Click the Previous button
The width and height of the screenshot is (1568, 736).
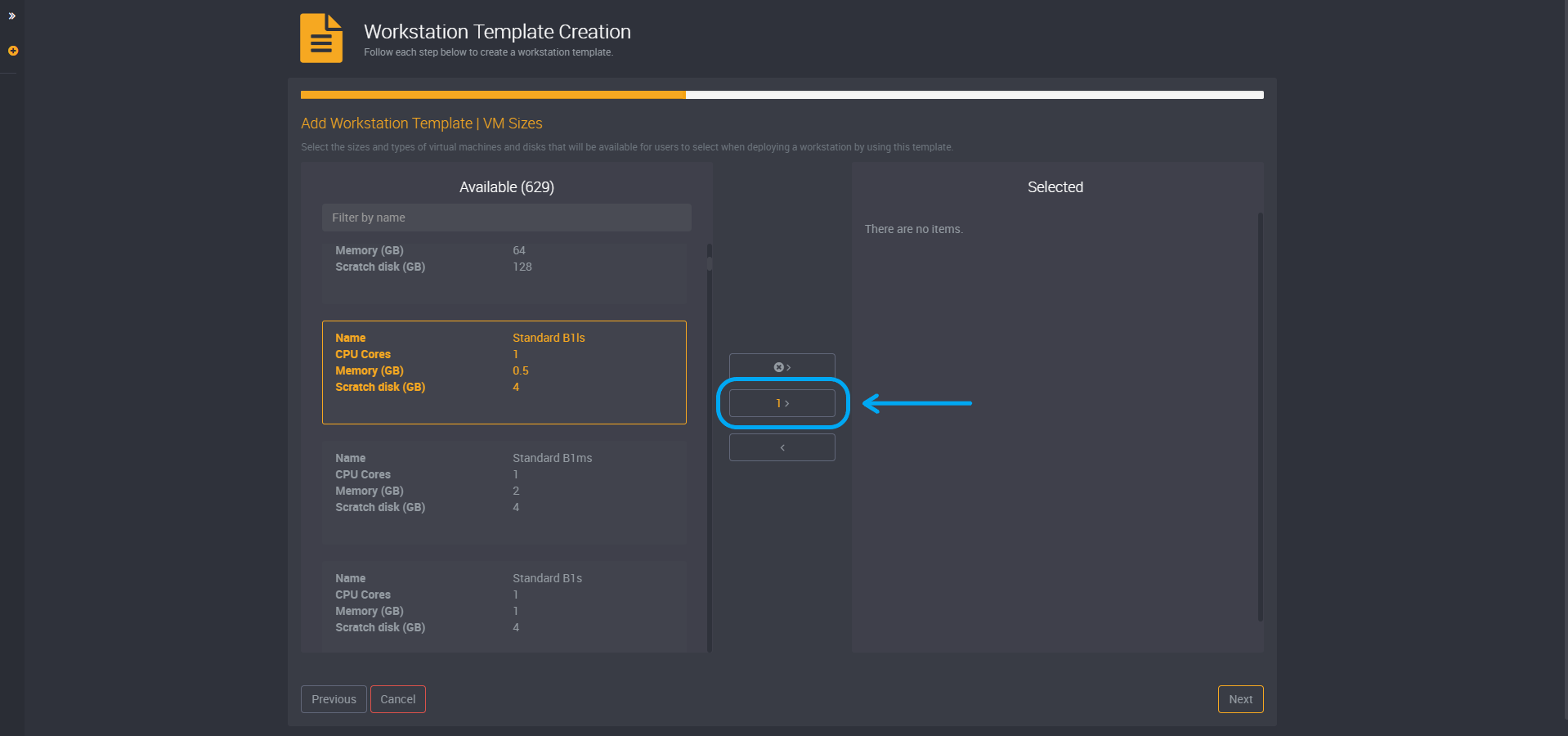pyautogui.click(x=334, y=699)
